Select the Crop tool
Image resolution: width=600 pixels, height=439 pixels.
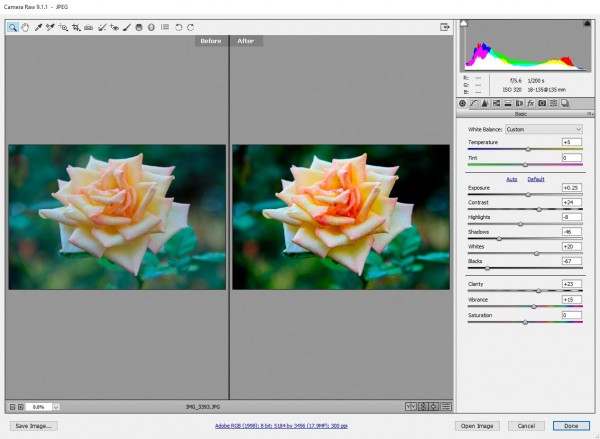pos(76,27)
